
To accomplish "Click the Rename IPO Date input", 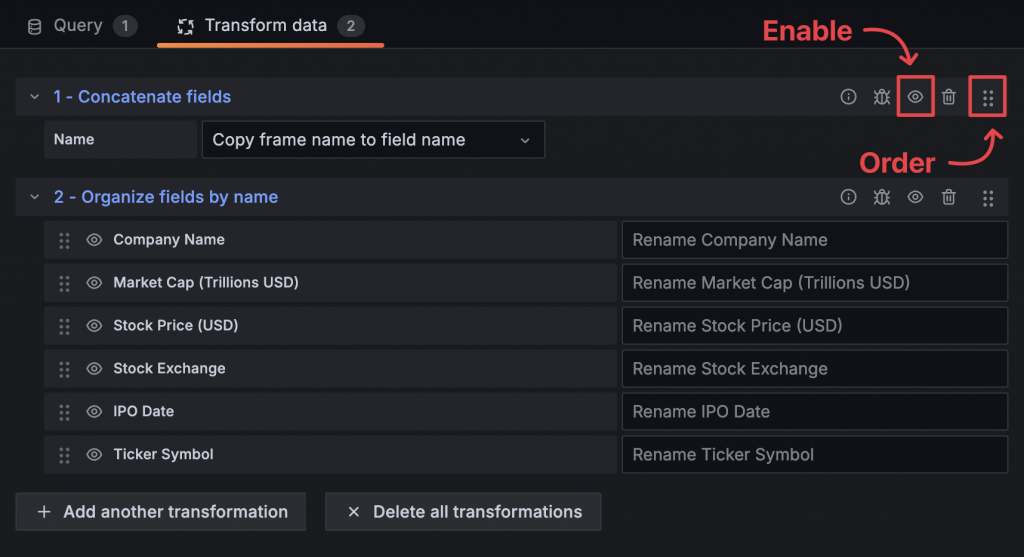I will click(814, 412).
